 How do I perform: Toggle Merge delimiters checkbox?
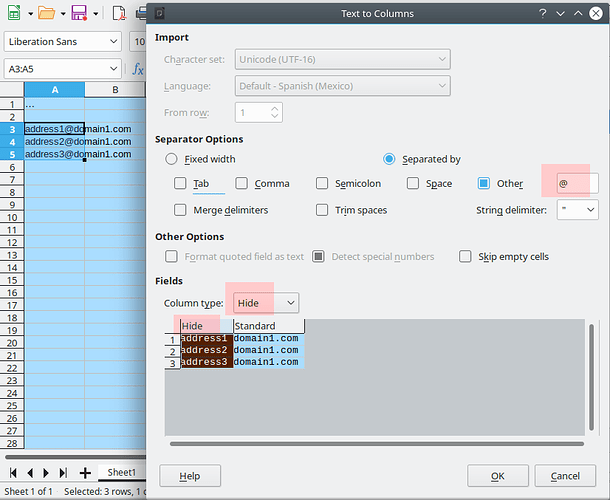pos(180,210)
